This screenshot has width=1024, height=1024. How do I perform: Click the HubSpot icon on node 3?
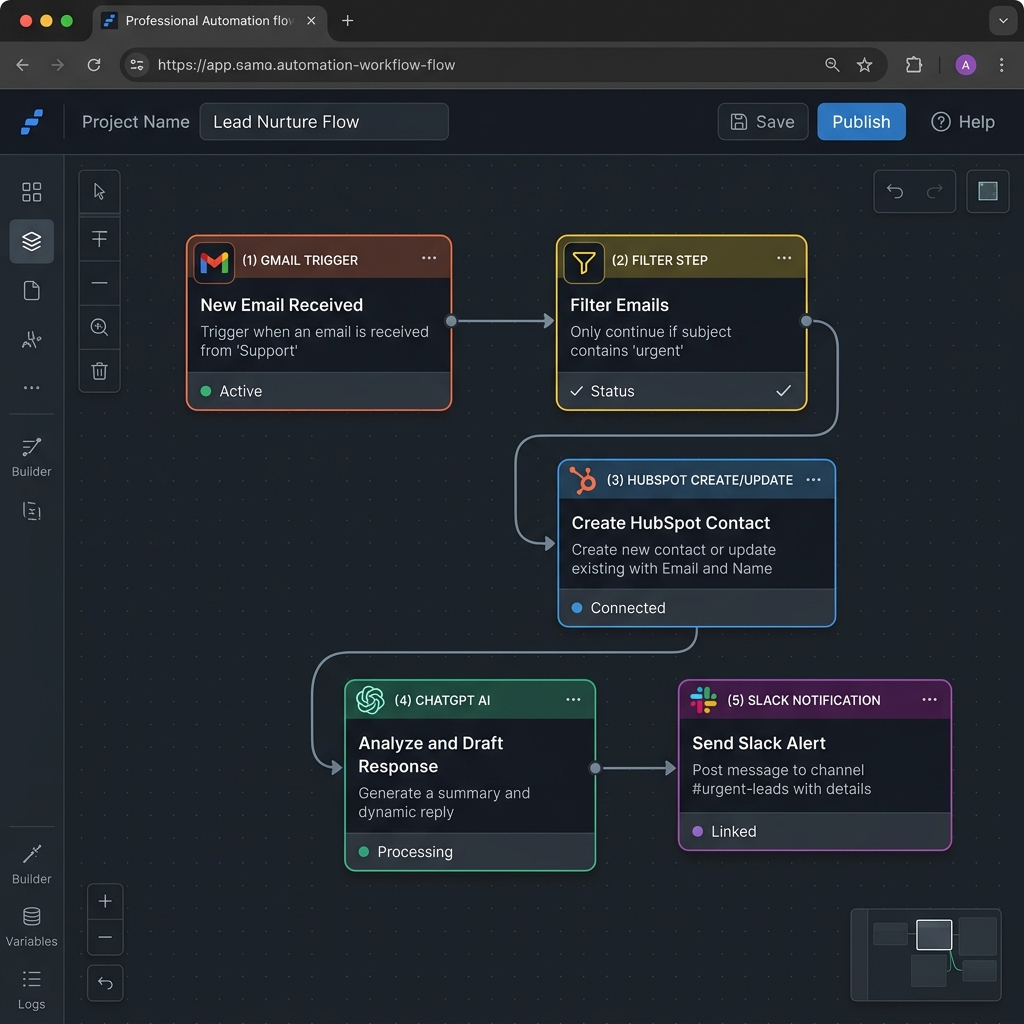click(x=583, y=480)
